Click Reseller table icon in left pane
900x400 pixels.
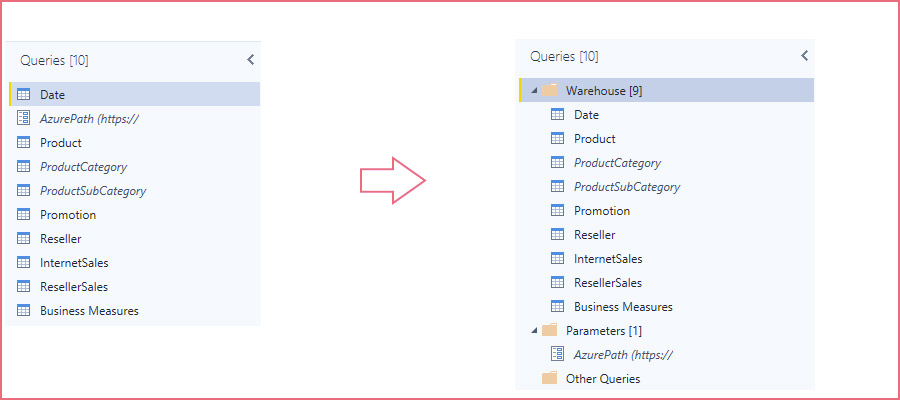[24, 238]
